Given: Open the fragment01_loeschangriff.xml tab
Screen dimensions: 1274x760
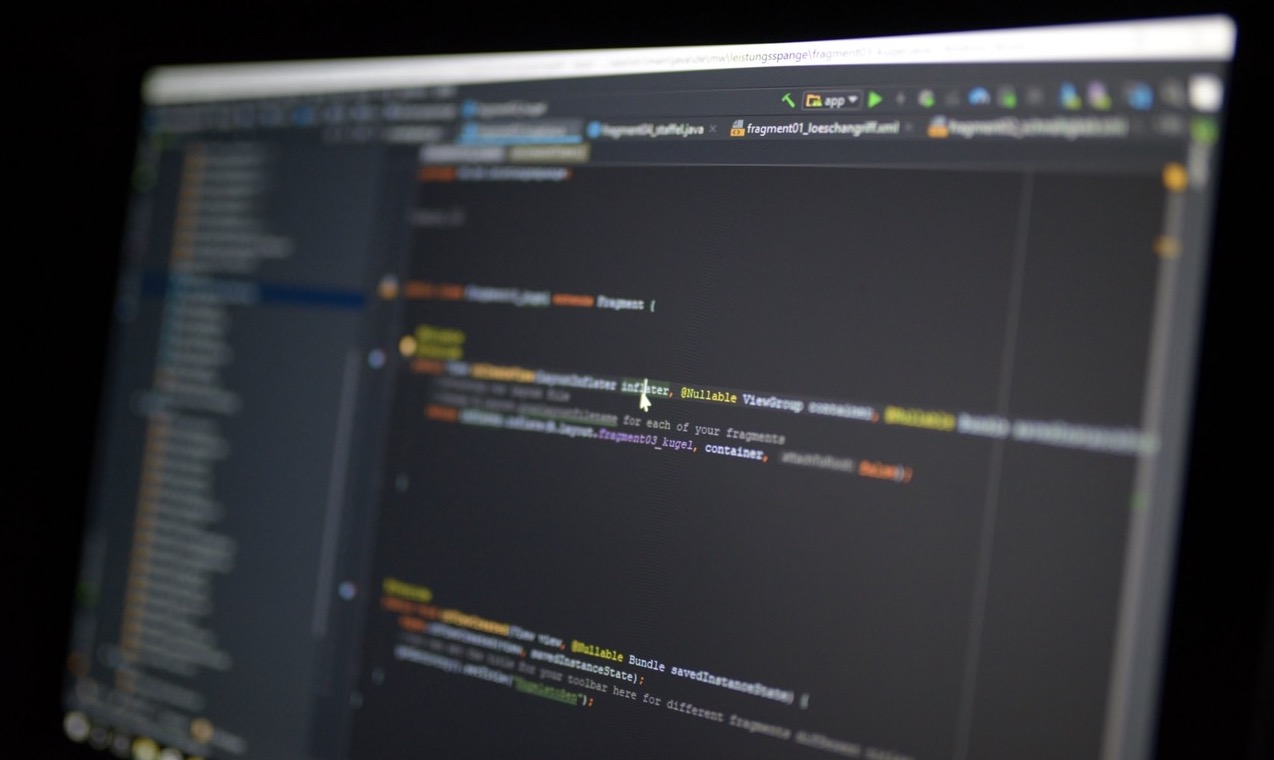Looking at the screenshot, I should point(814,128).
